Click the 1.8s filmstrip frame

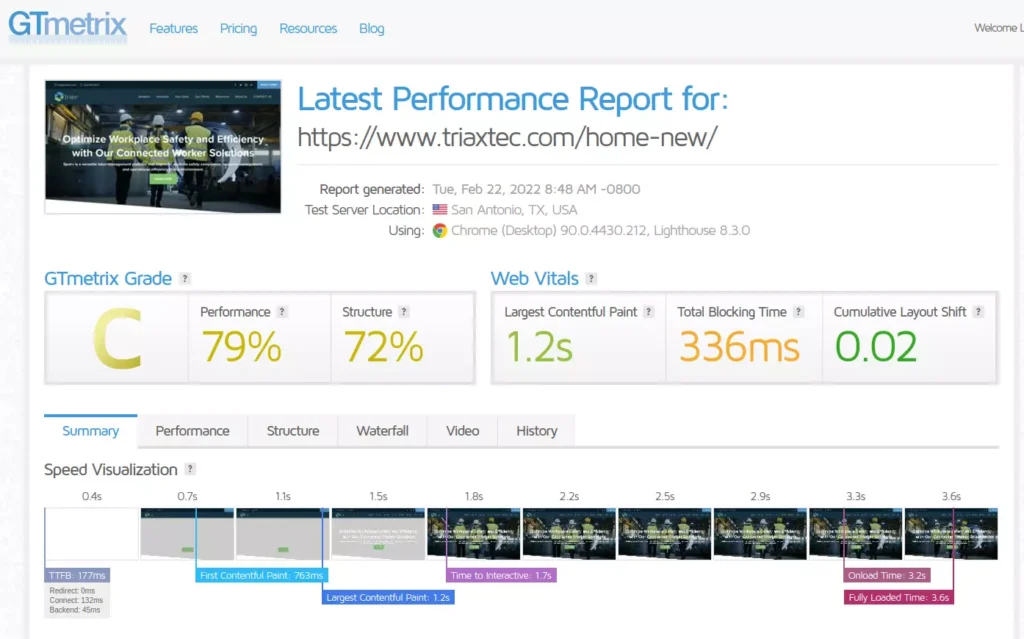[473, 534]
